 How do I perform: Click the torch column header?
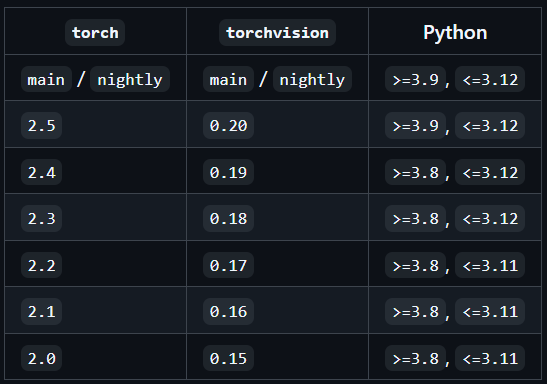(x=95, y=33)
